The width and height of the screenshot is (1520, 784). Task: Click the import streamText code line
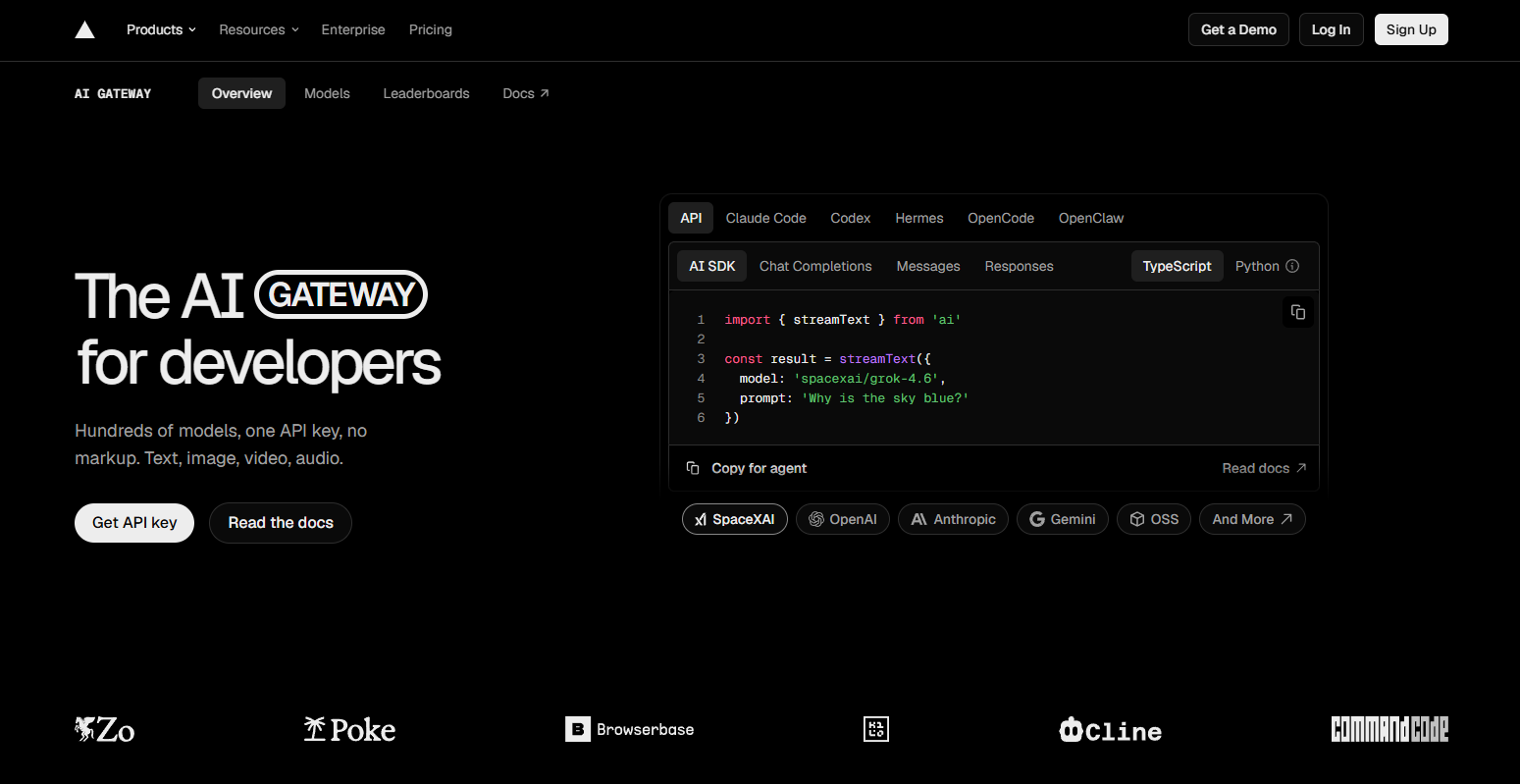[x=843, y=319]
